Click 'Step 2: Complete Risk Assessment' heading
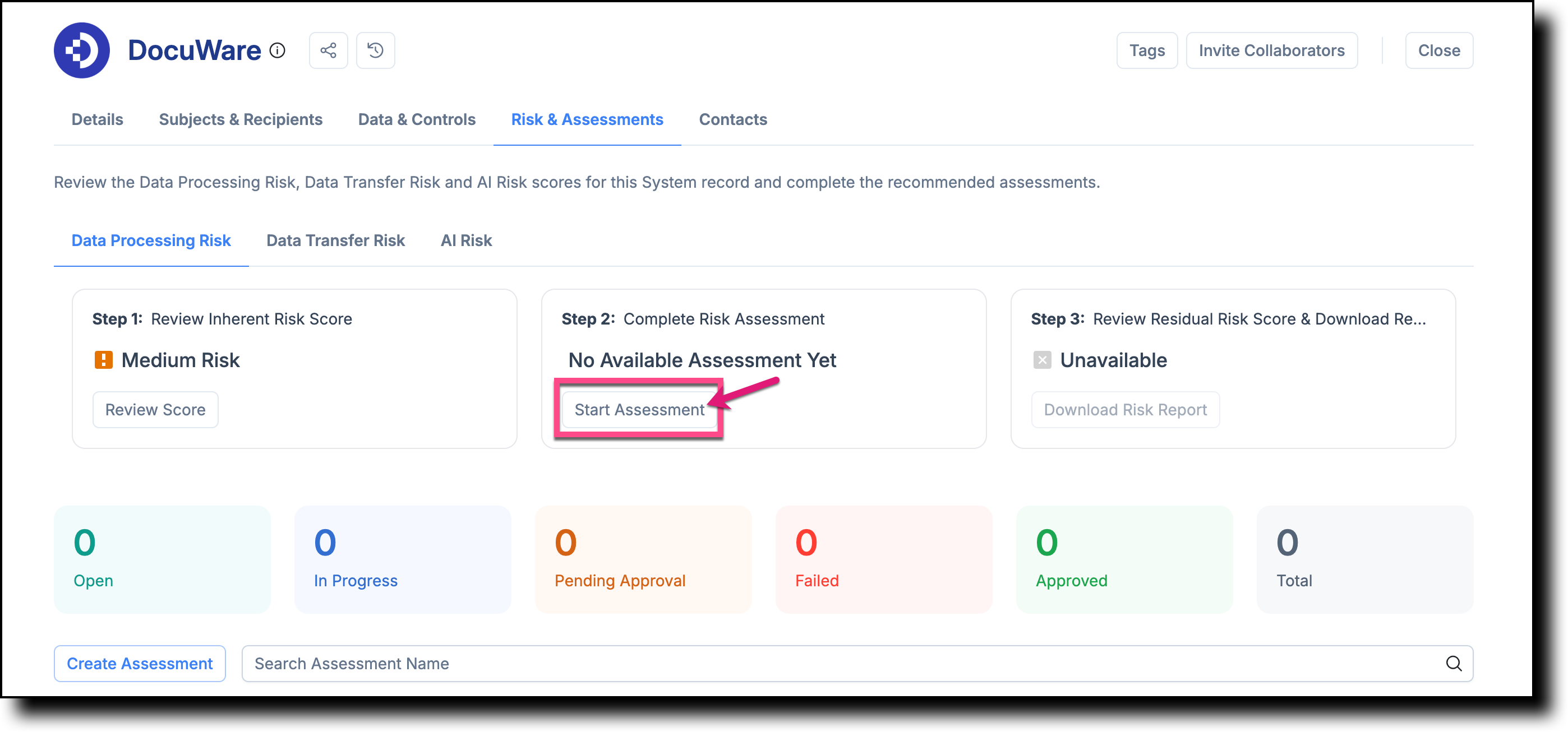This screenshot has width=1568, height=732. [x=693, y=319]
